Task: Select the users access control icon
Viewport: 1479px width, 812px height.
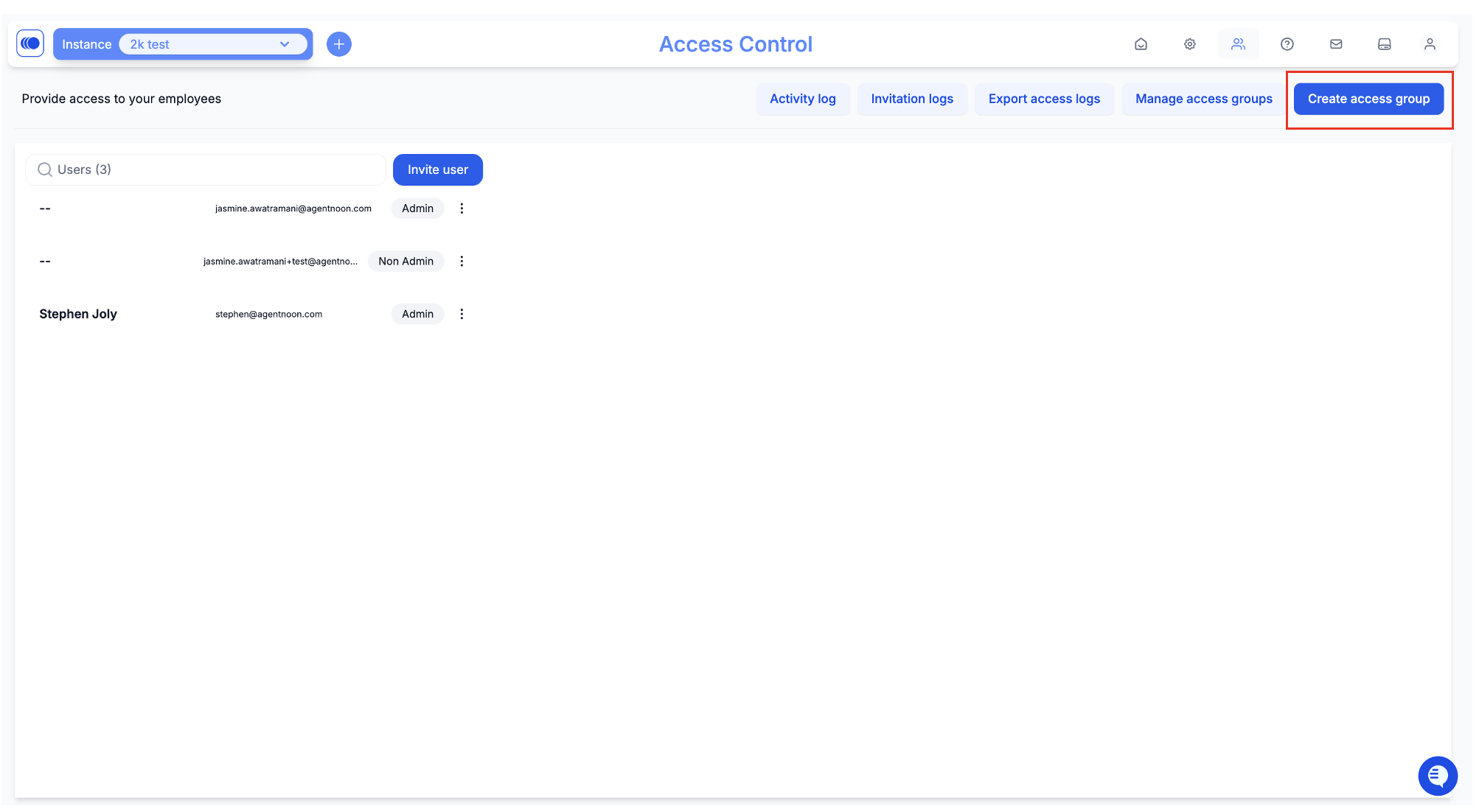Action: (x=1238, y=44)
